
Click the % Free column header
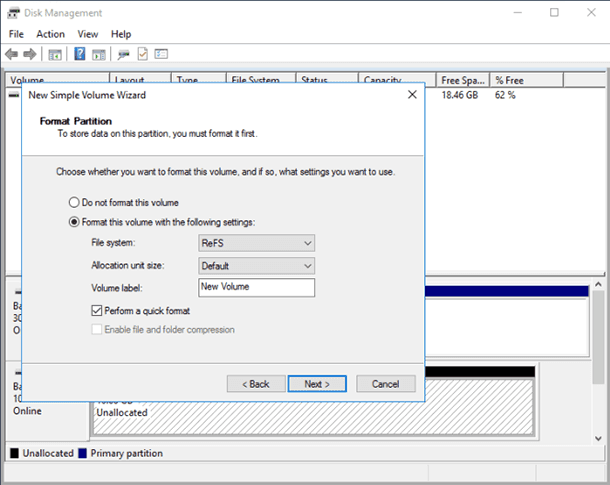coord(526,80)
